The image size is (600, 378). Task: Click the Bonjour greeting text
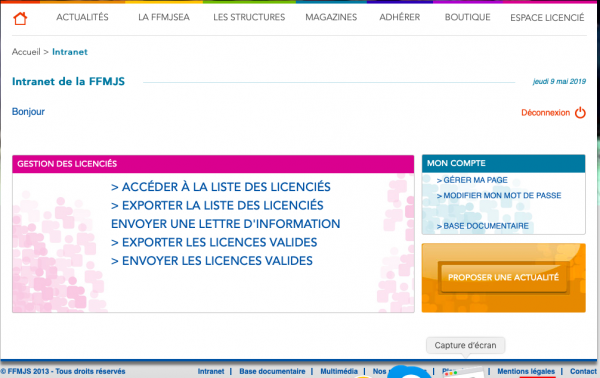28,112
